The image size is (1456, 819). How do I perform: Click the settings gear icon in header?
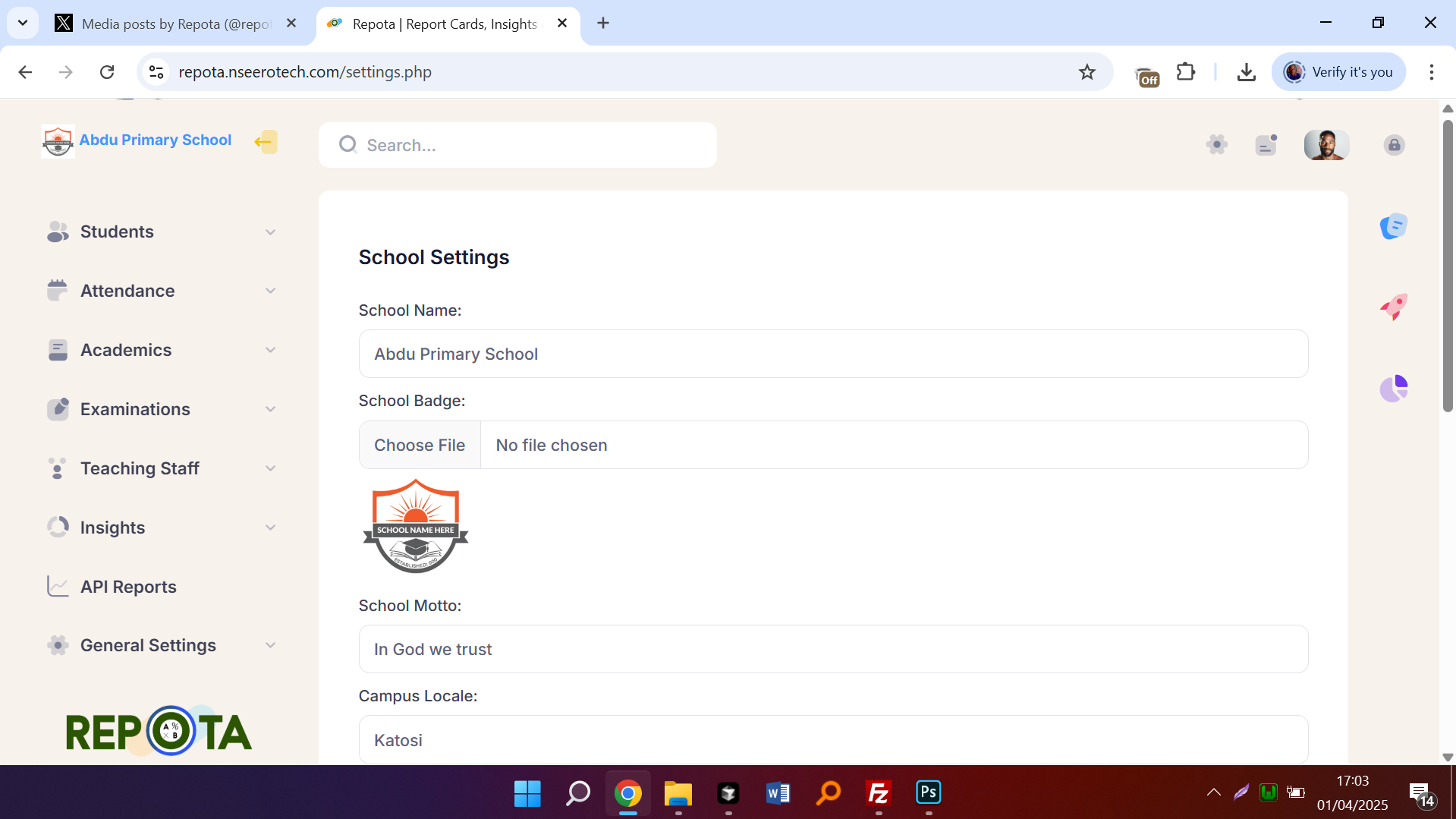(1216, 144)
